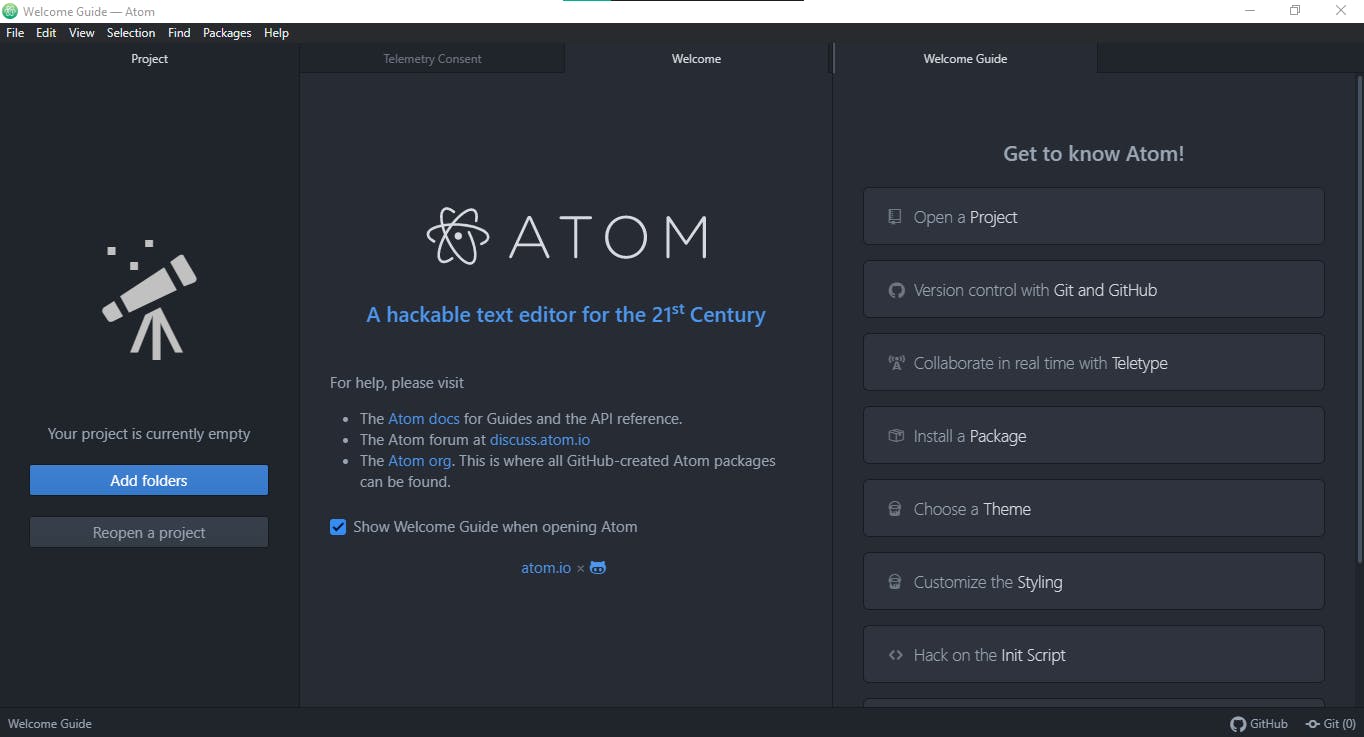Click the 'A hackable text editor' tagline
The image size is (1364, 737).
(566, 314)
